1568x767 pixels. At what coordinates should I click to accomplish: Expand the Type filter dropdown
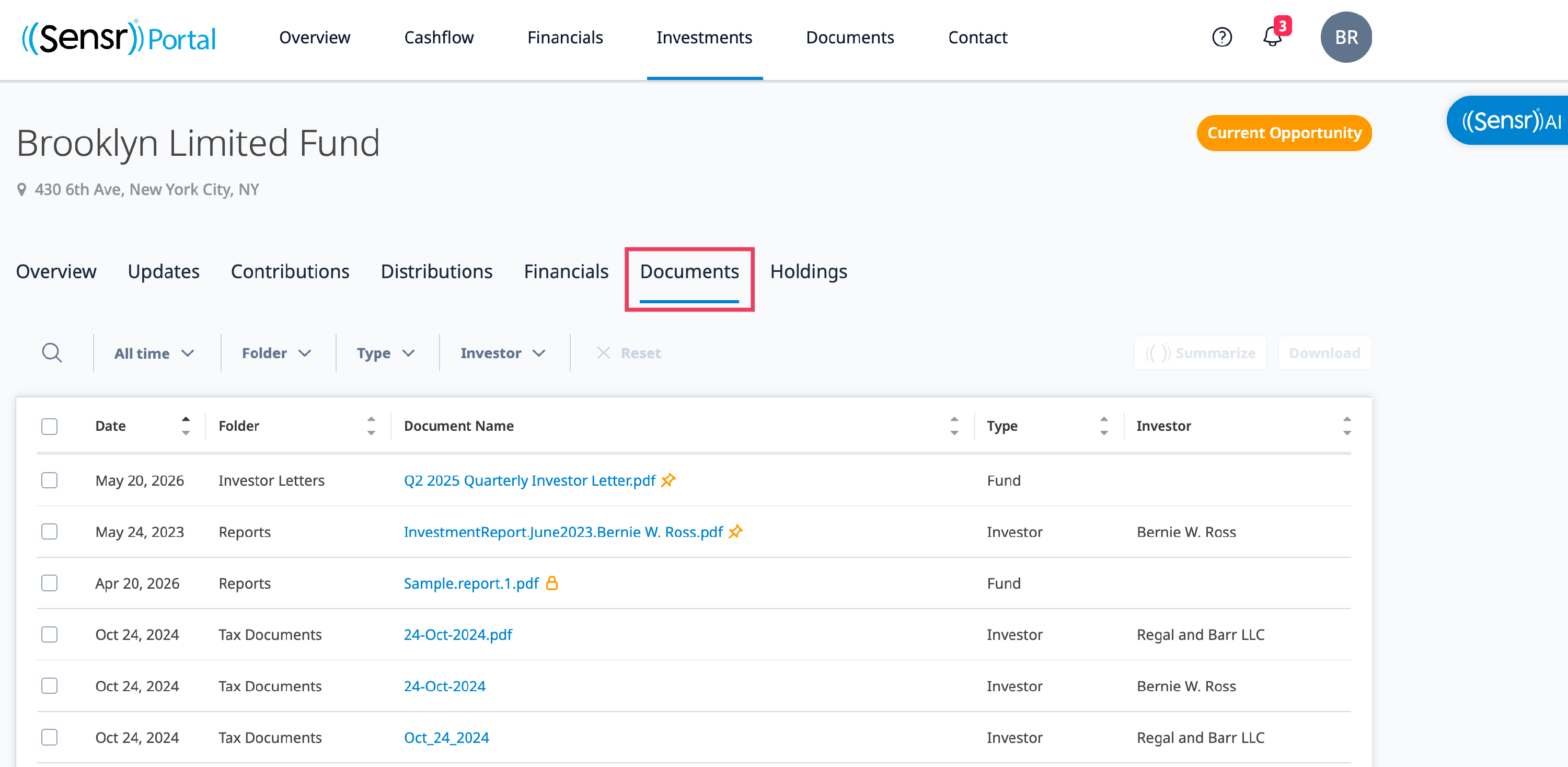(386, 353)
